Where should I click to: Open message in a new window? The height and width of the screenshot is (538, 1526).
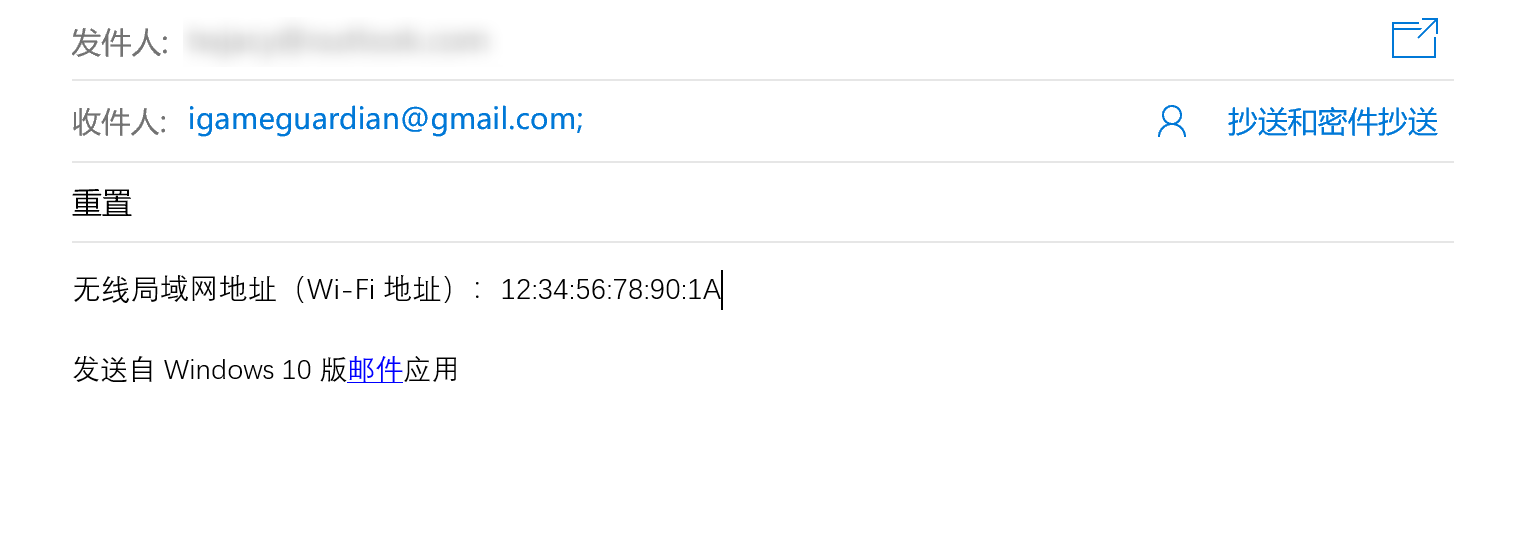coord(1414,39)
